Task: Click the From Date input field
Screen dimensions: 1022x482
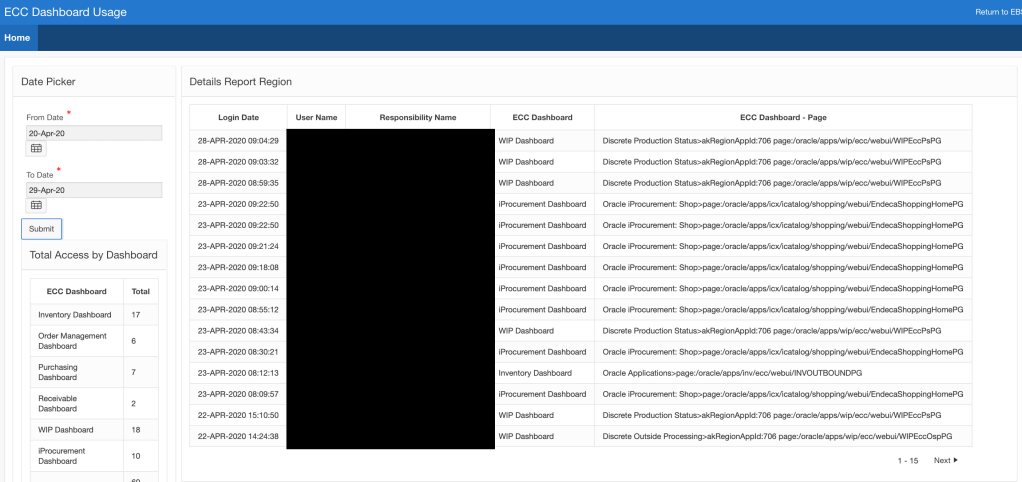Action: click(94, 133)
